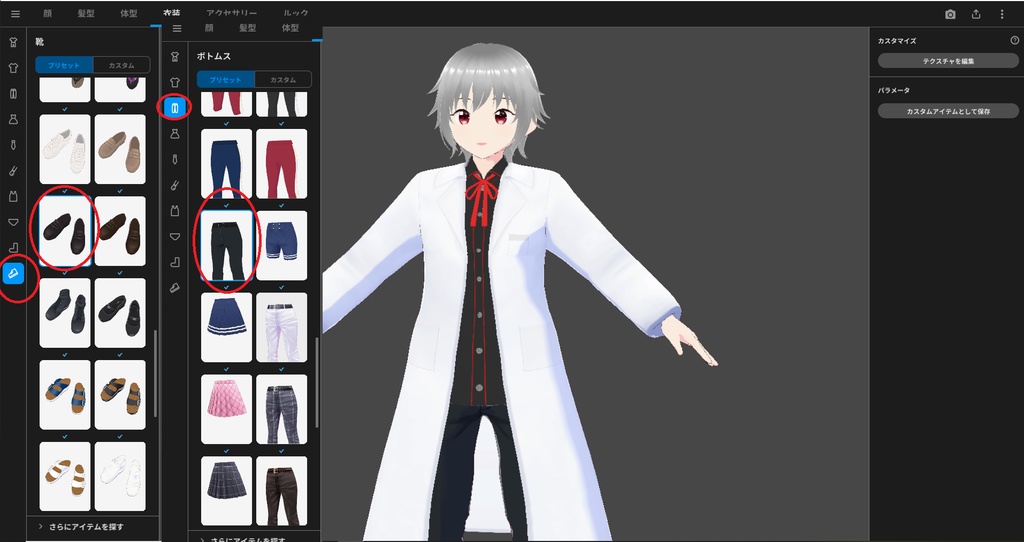1024x542 pixels.
Task: Choose the blue shorts preset
Action: click(x=281, y=246)
